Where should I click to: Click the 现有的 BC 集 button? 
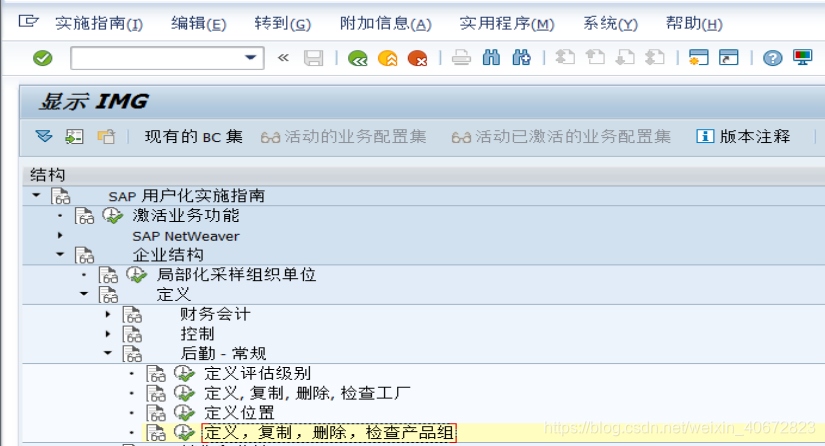coord(194,137)
